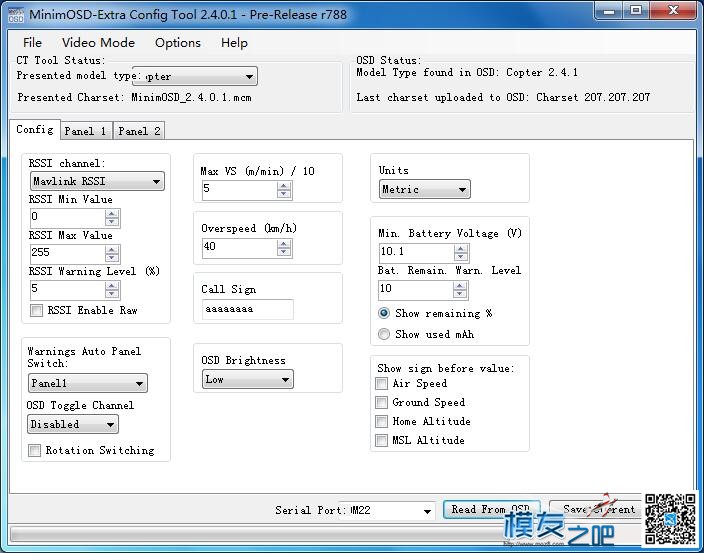
Task: Switch to the Panel 1 tab
Action: pos(86,131)
